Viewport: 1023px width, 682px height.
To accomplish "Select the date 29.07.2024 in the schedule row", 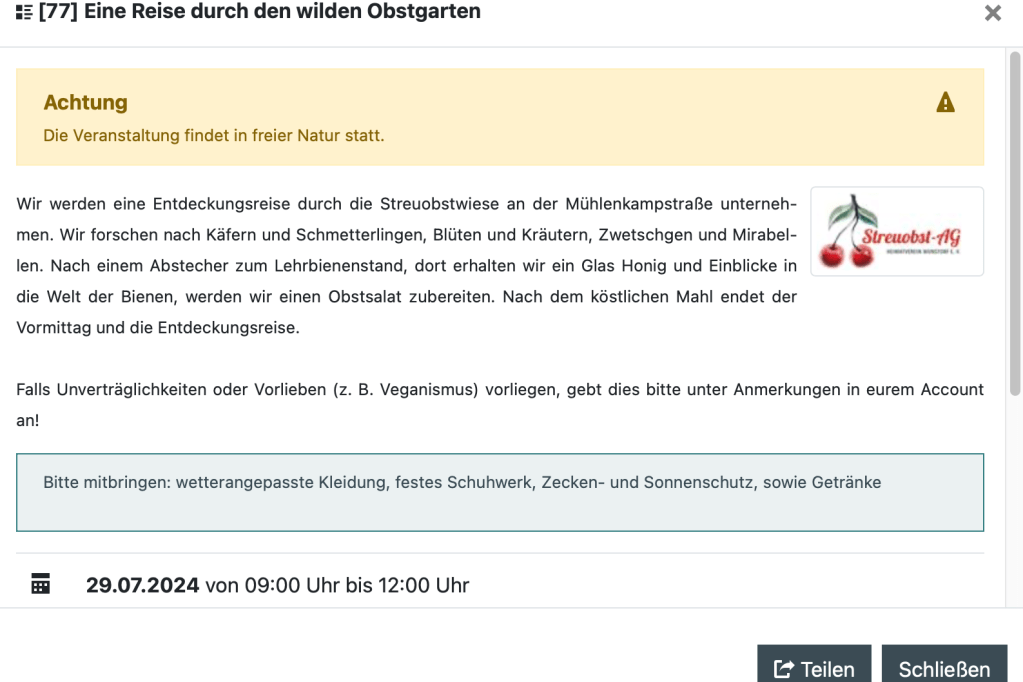I will pos(142,584).
